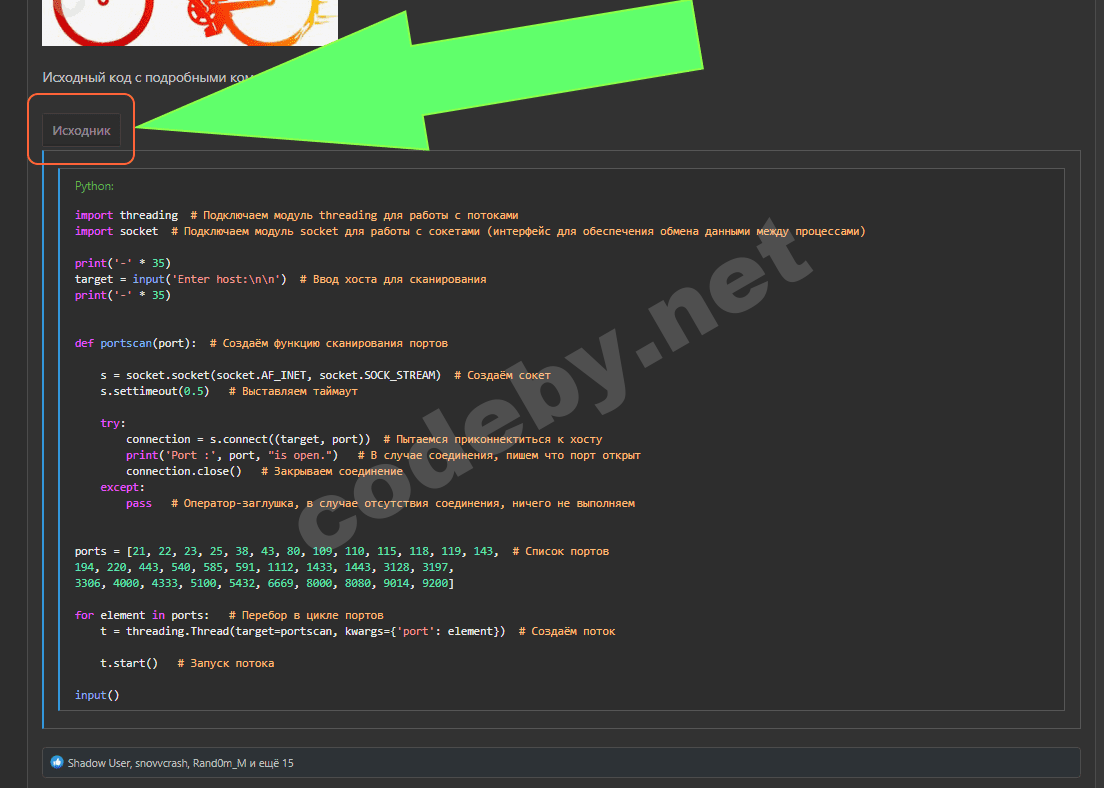Click the final 'input()' code line

pyautogui.click(x=97, y=695)
